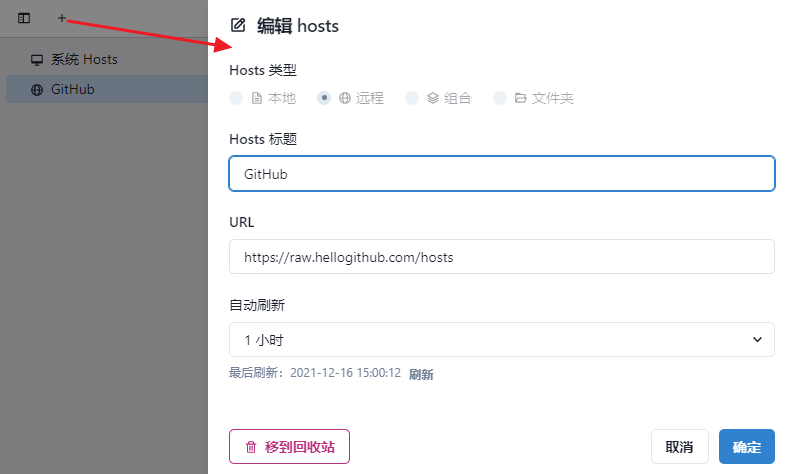Select the 远程 radio button
This screenshot has width=792, height=474.
tap(324, 98)
